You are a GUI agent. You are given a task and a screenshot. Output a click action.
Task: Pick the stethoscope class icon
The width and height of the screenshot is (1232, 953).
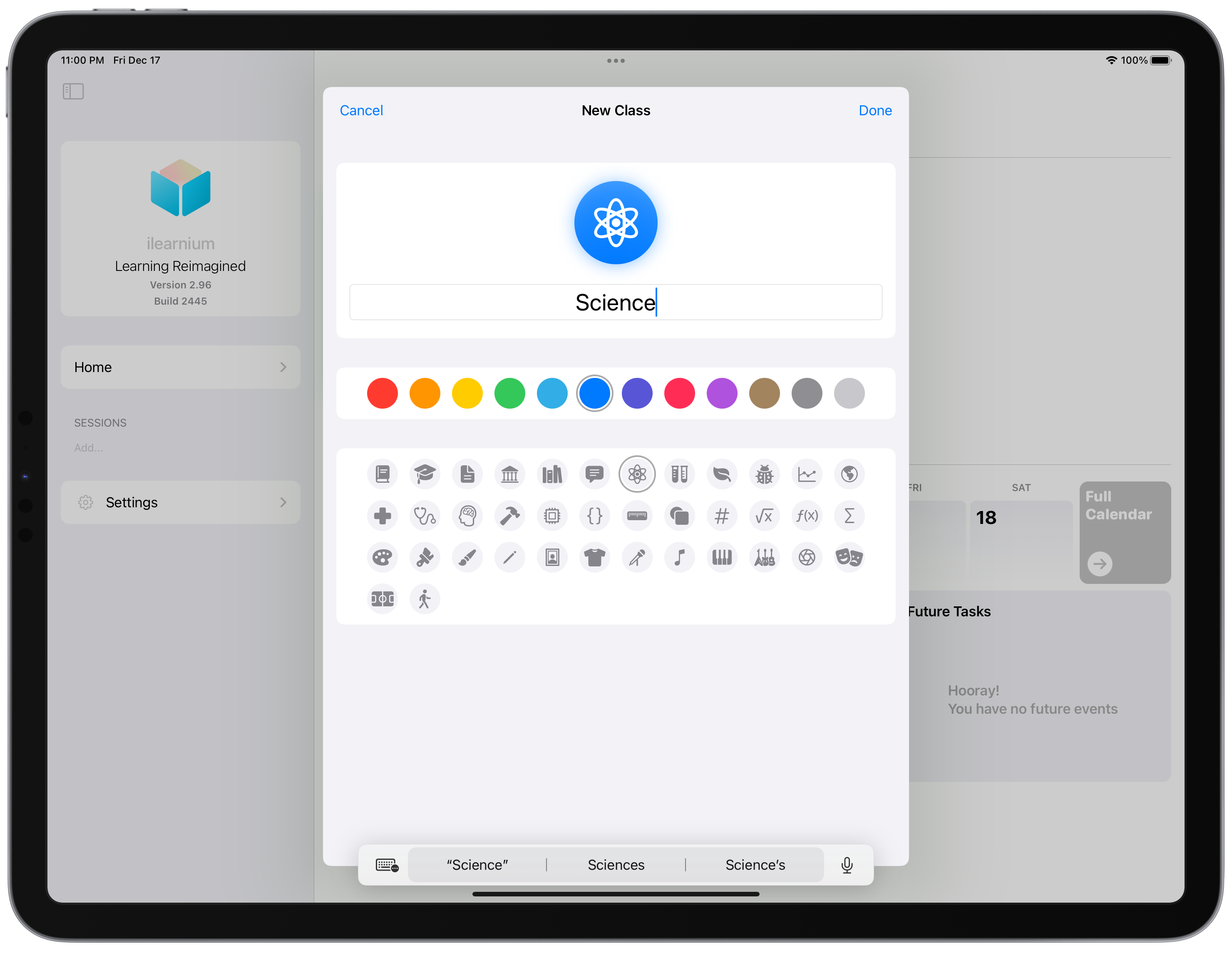424,516
